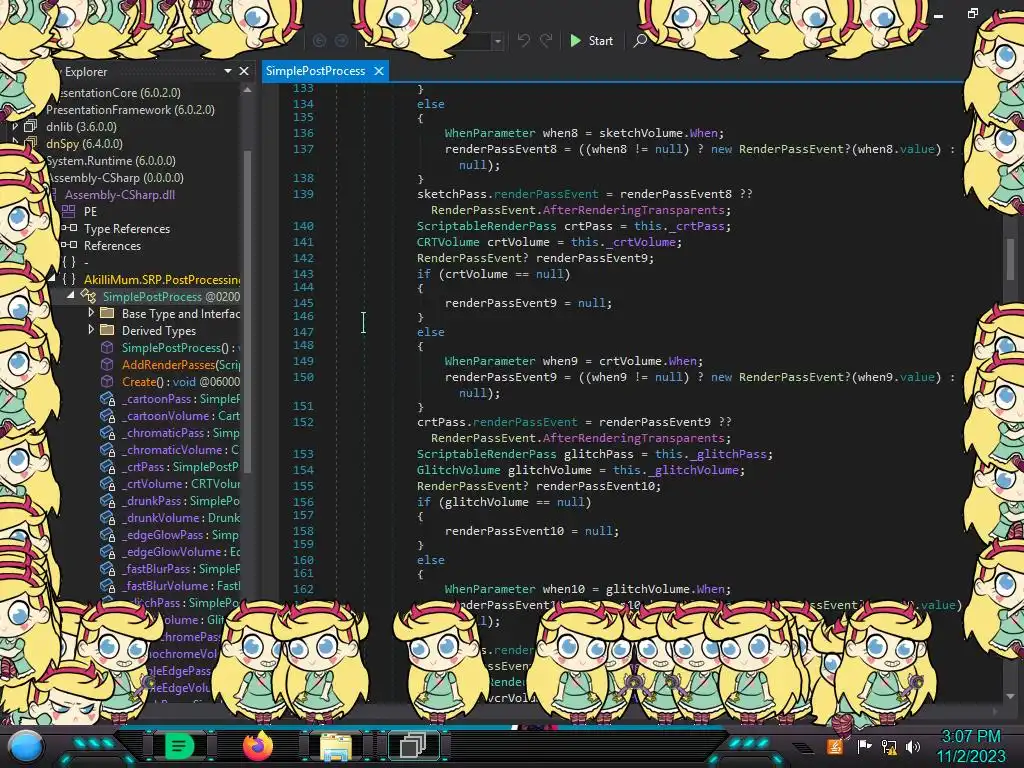The width and height of the screenshot is (1024, 768).
Task: Click the field icon beside _chromaticPass
Action: tap(108, 432)
